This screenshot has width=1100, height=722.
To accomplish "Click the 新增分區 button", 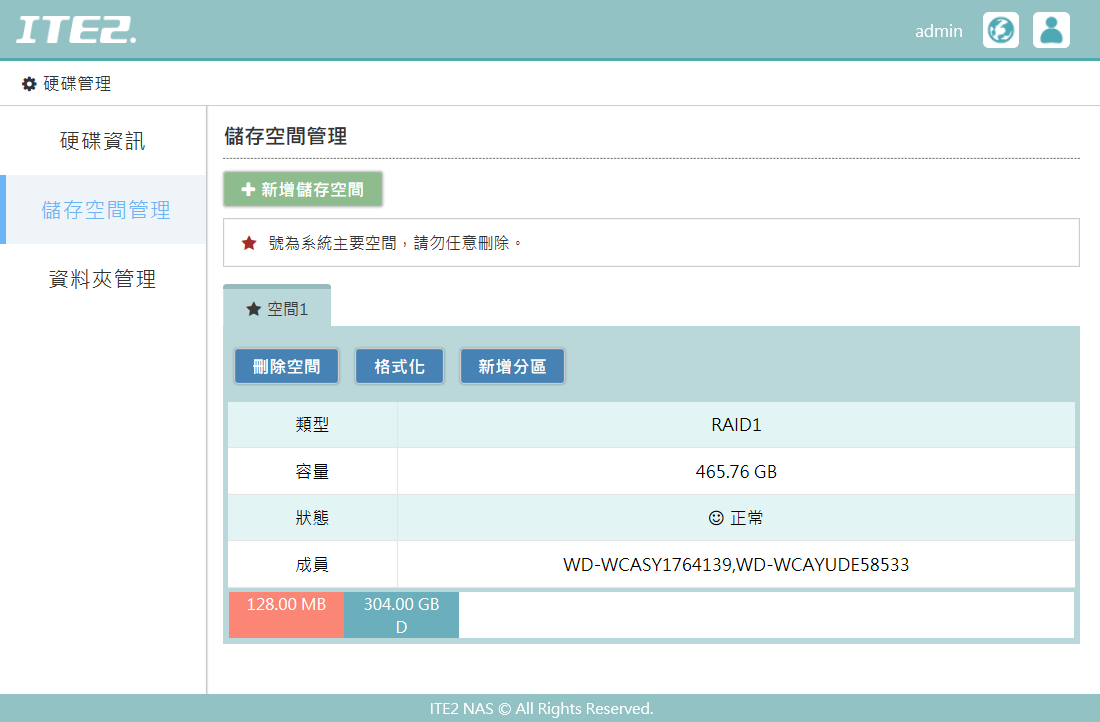I will [512, 365].
